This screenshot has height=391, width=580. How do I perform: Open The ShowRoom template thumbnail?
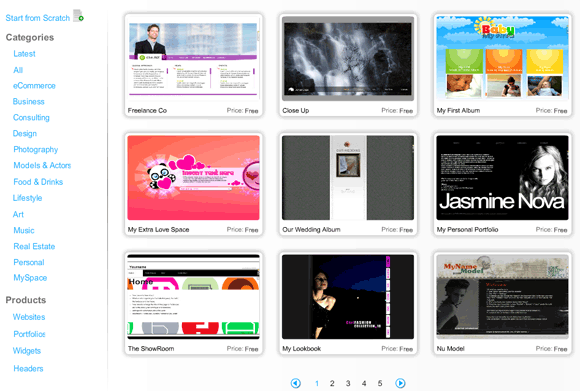pyautogui.click(x=193, y=297)
